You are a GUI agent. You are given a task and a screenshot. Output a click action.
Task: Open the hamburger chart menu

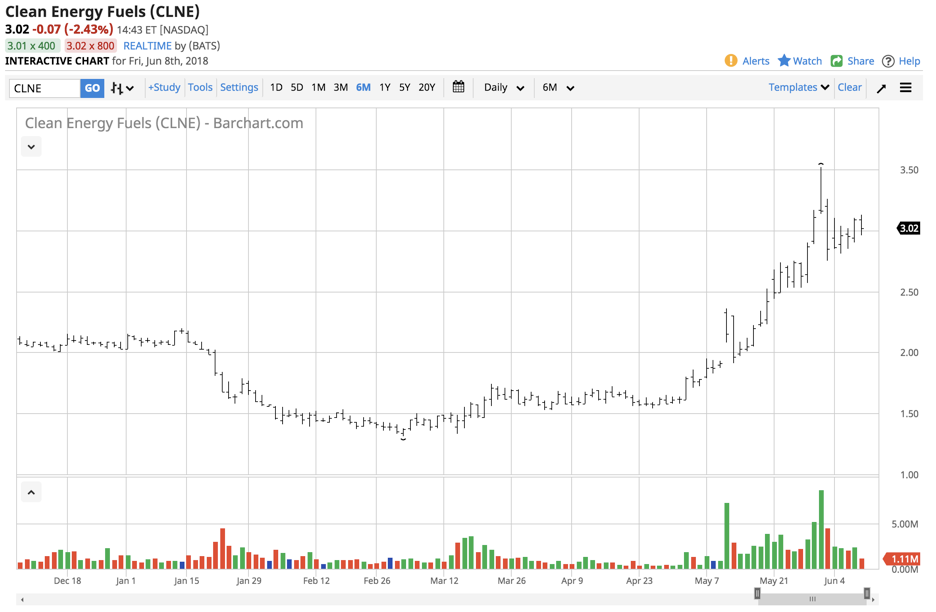click(x=906, y=88)
